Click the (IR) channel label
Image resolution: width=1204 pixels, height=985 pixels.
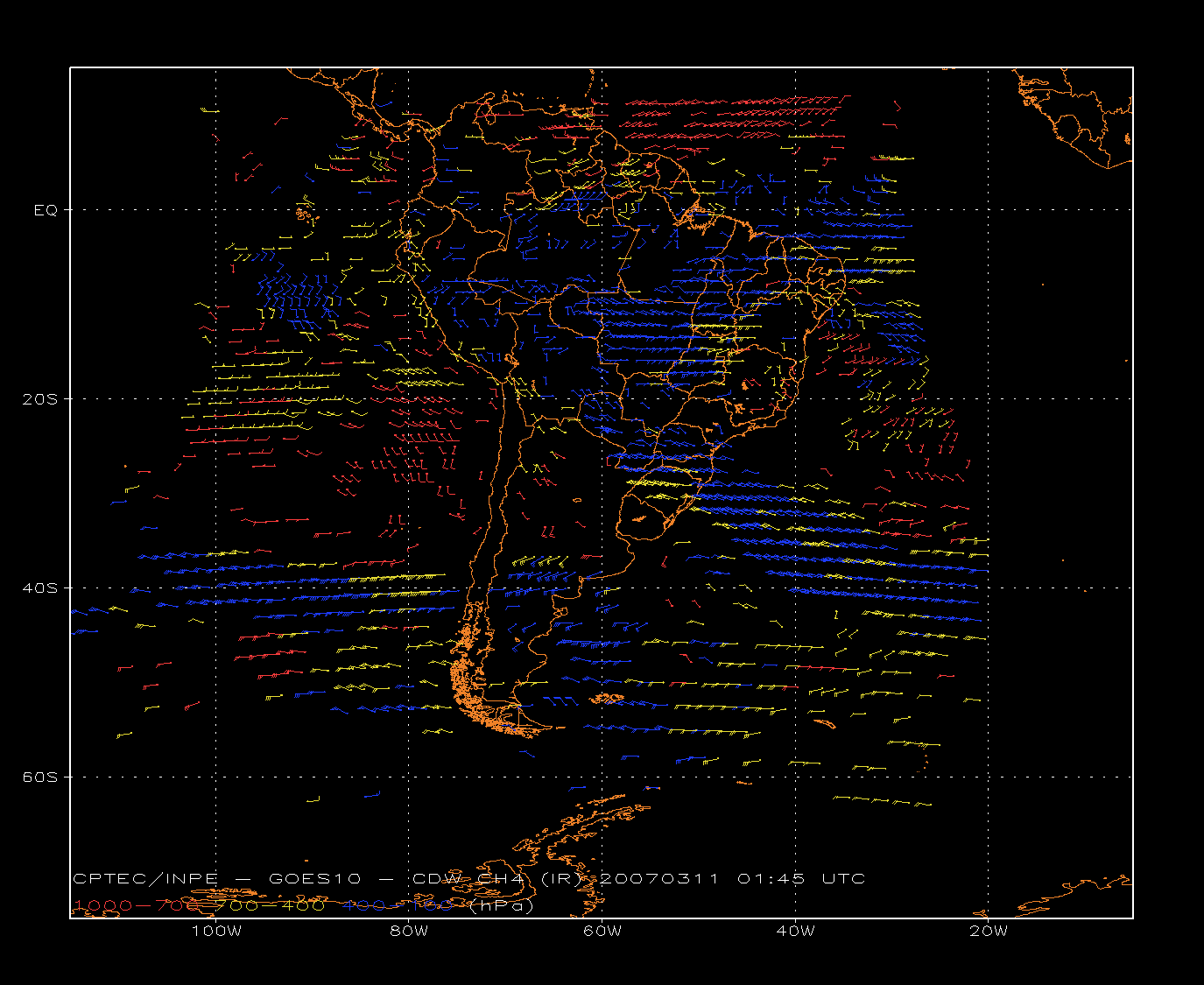pyautogui.click(x=560, y=879)
